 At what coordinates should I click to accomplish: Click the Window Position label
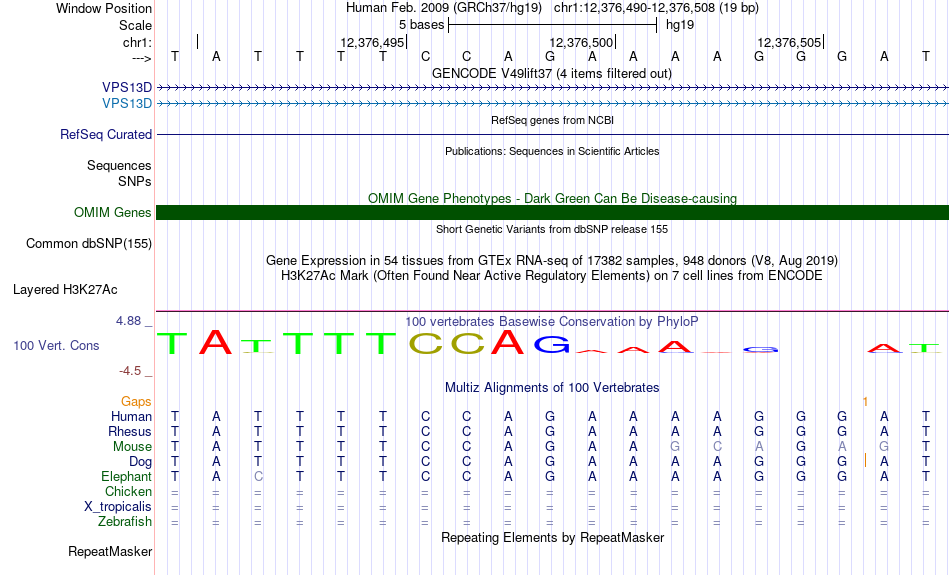coord(104,8)
